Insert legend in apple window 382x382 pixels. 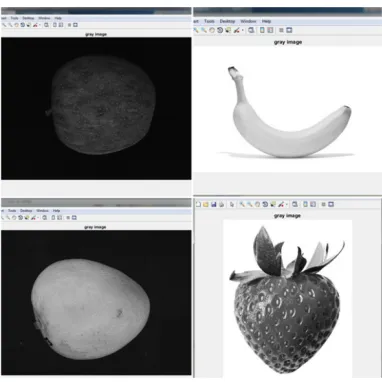pyautogui.click(x=61, y=25)
